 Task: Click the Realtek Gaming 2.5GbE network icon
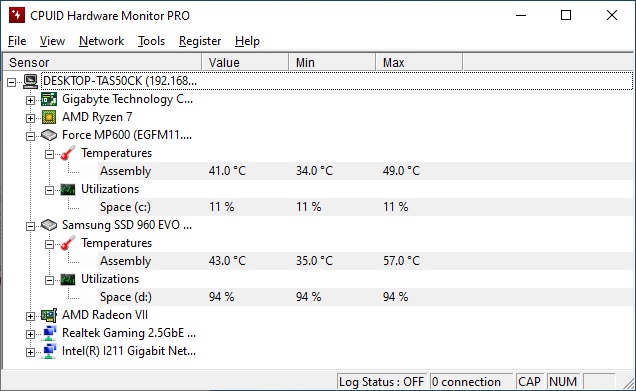[x=49, y=333]
